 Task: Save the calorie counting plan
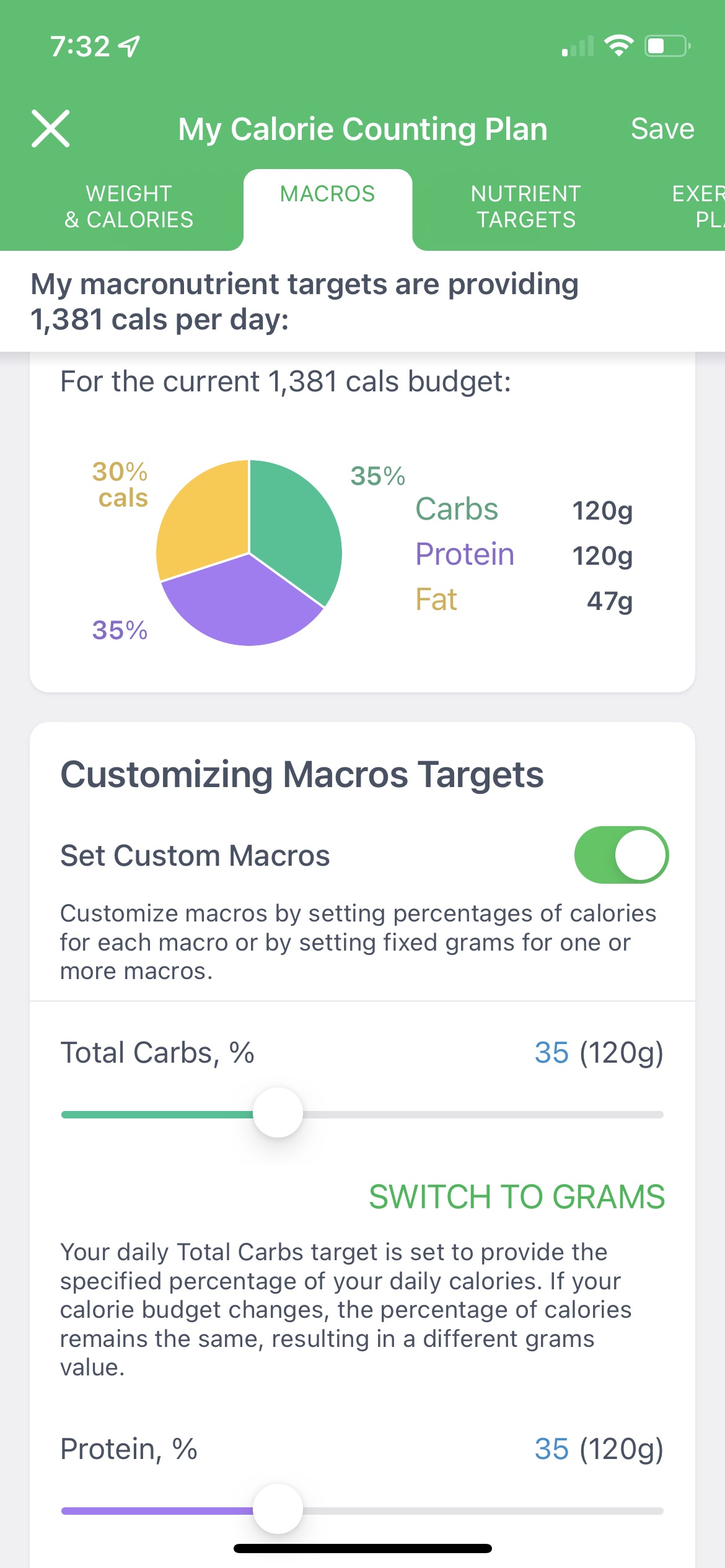[x=662, y=129]
